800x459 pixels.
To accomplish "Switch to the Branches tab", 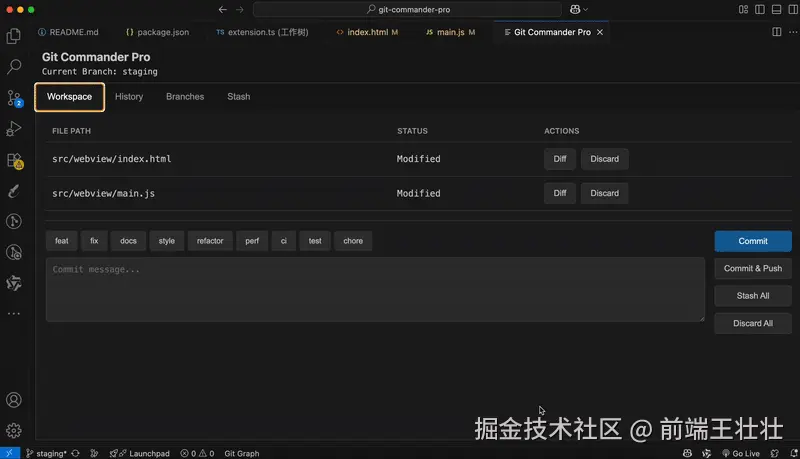I will coord(185,97).
